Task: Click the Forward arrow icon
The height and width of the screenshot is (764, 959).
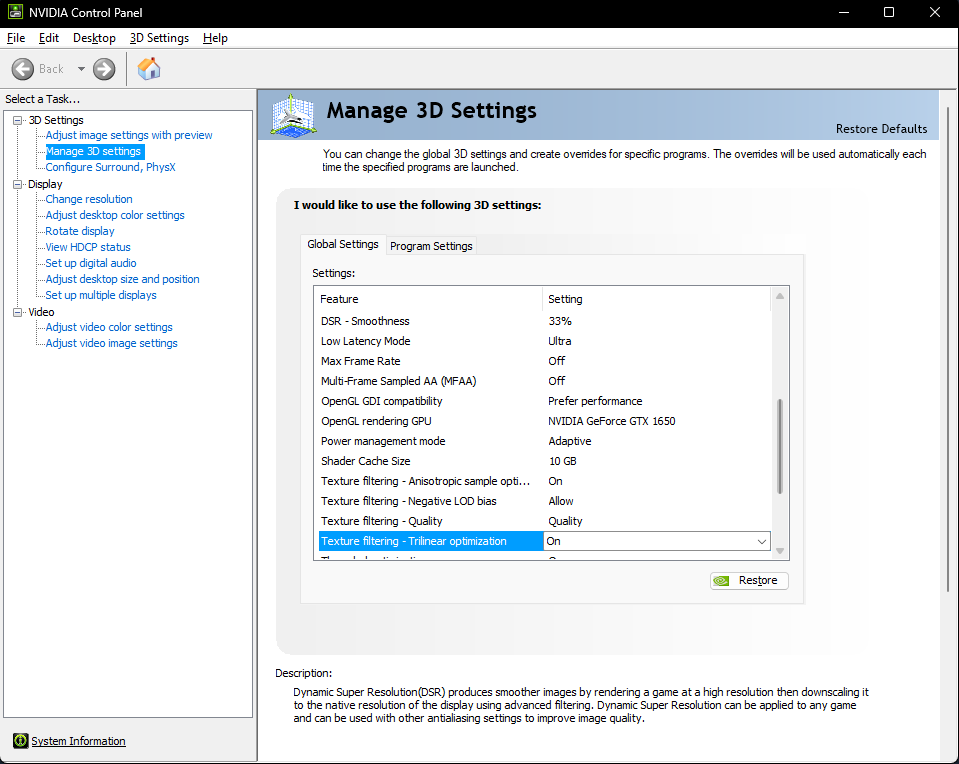Action: (x=104, y=69)
